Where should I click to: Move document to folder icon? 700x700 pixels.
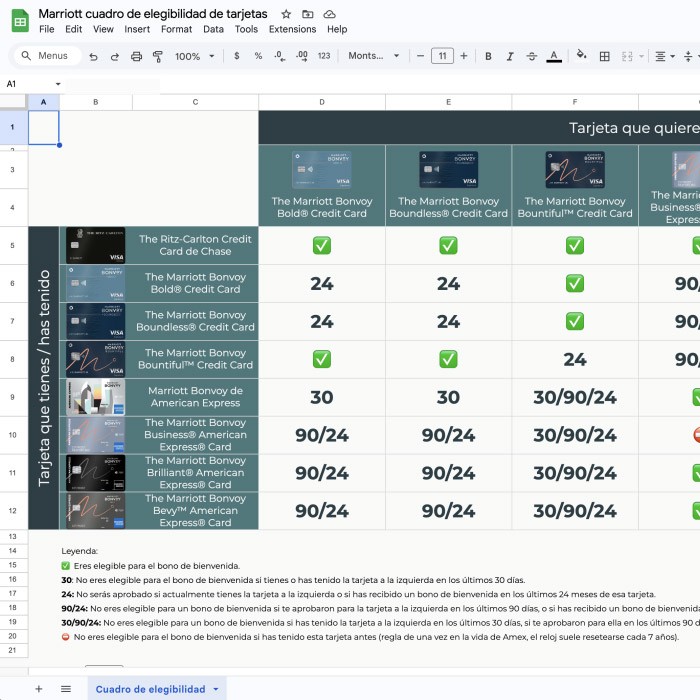[308, 14]
